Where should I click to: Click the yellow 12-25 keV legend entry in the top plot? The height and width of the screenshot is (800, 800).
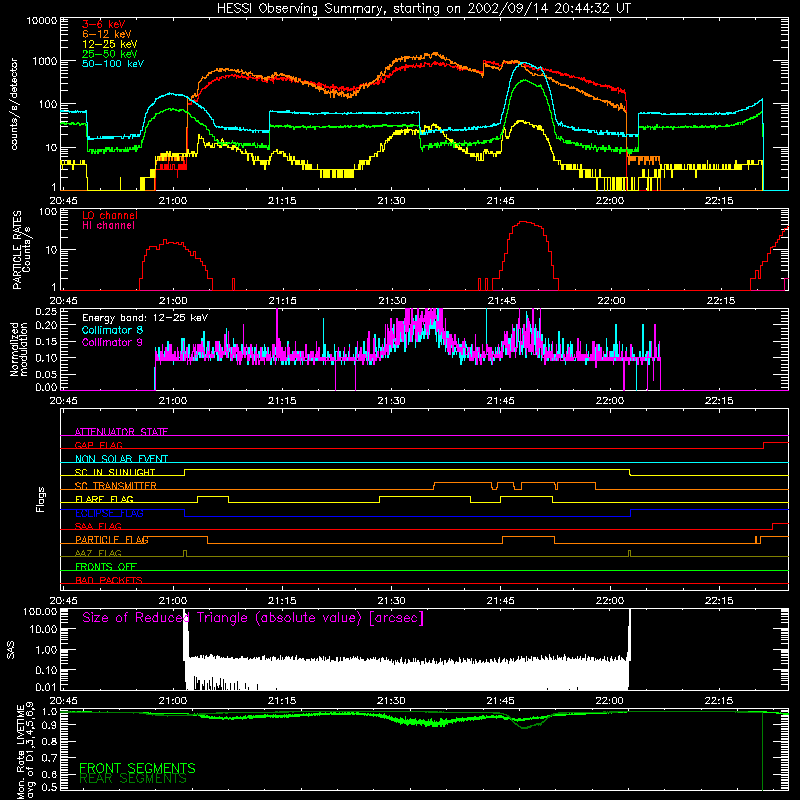click(x=110, y=44)
